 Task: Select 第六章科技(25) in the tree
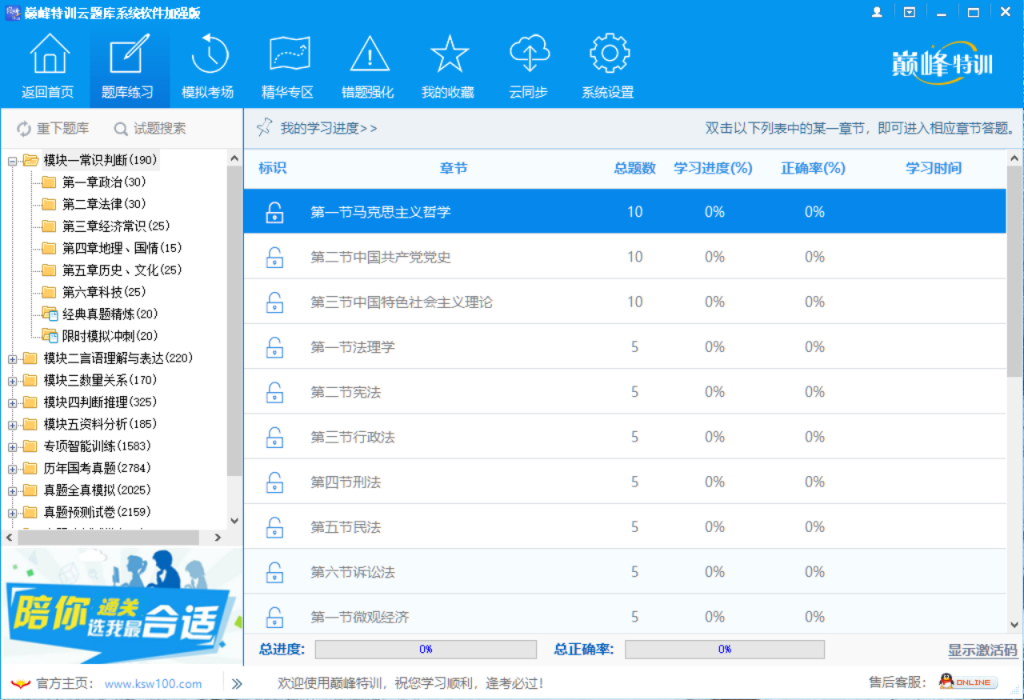point(104,292)
